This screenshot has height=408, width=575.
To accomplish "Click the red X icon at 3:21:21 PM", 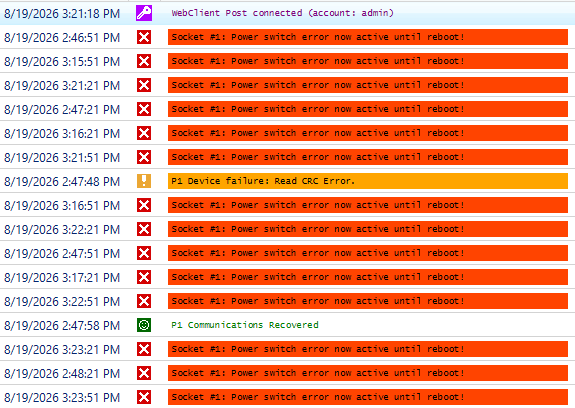I will click(144, 85).
